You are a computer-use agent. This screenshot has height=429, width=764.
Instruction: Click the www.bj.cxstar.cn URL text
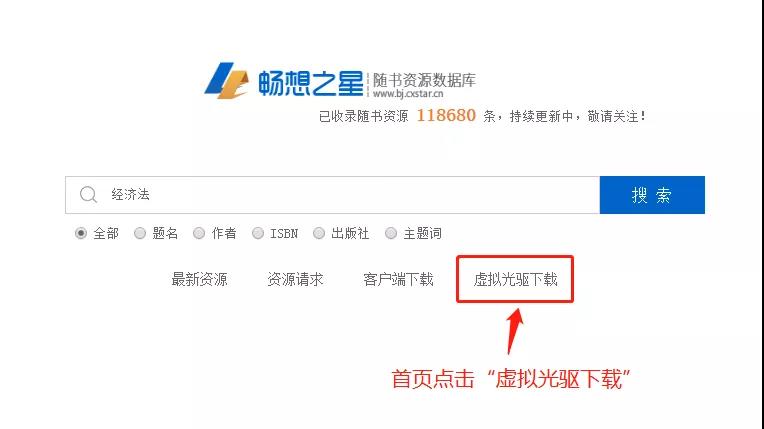coord(408,94)
